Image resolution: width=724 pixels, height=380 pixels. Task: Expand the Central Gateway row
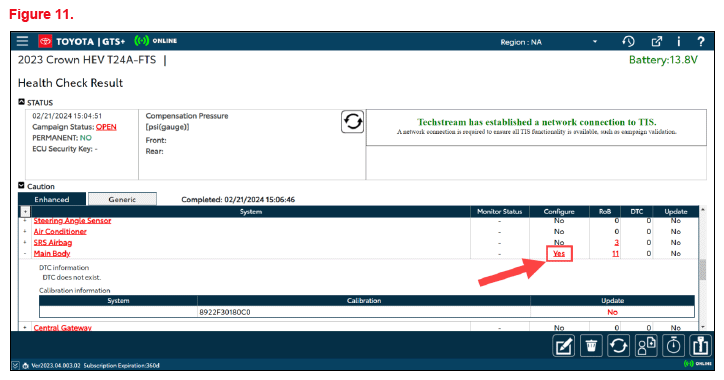[x=25, y=327]
